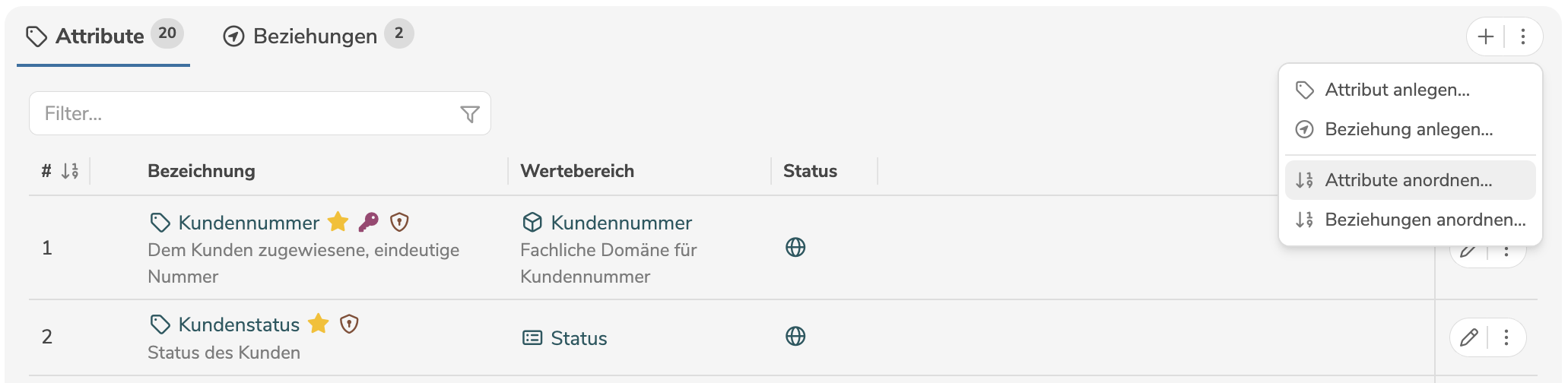Viewport: 1568px width, 383px height.
Task: Open row options menu for Kundenstatus
Action: point(1506,337)
